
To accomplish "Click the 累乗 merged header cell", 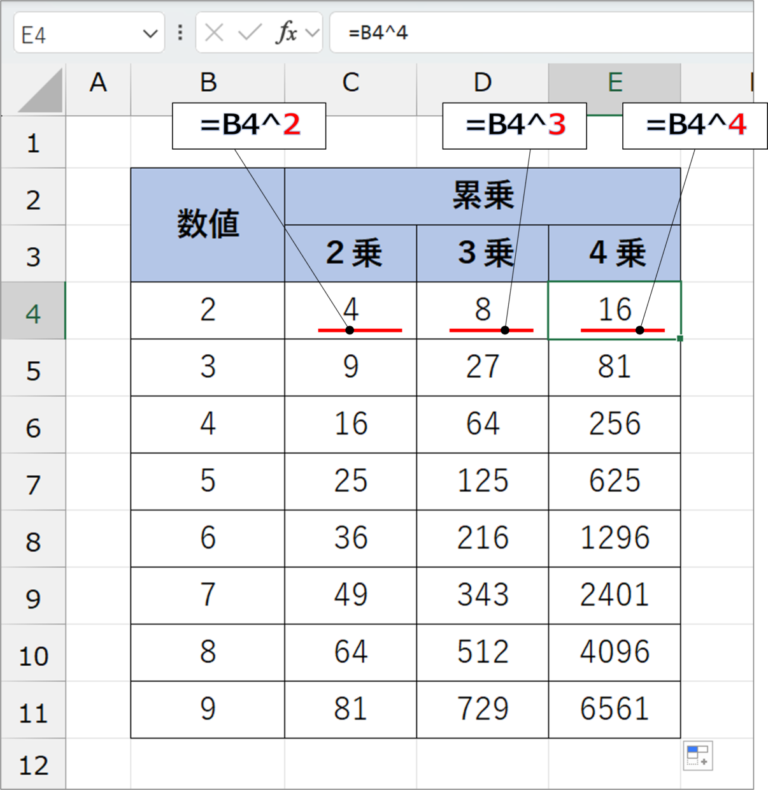I will pyautogui.click(x=482, y=196).
